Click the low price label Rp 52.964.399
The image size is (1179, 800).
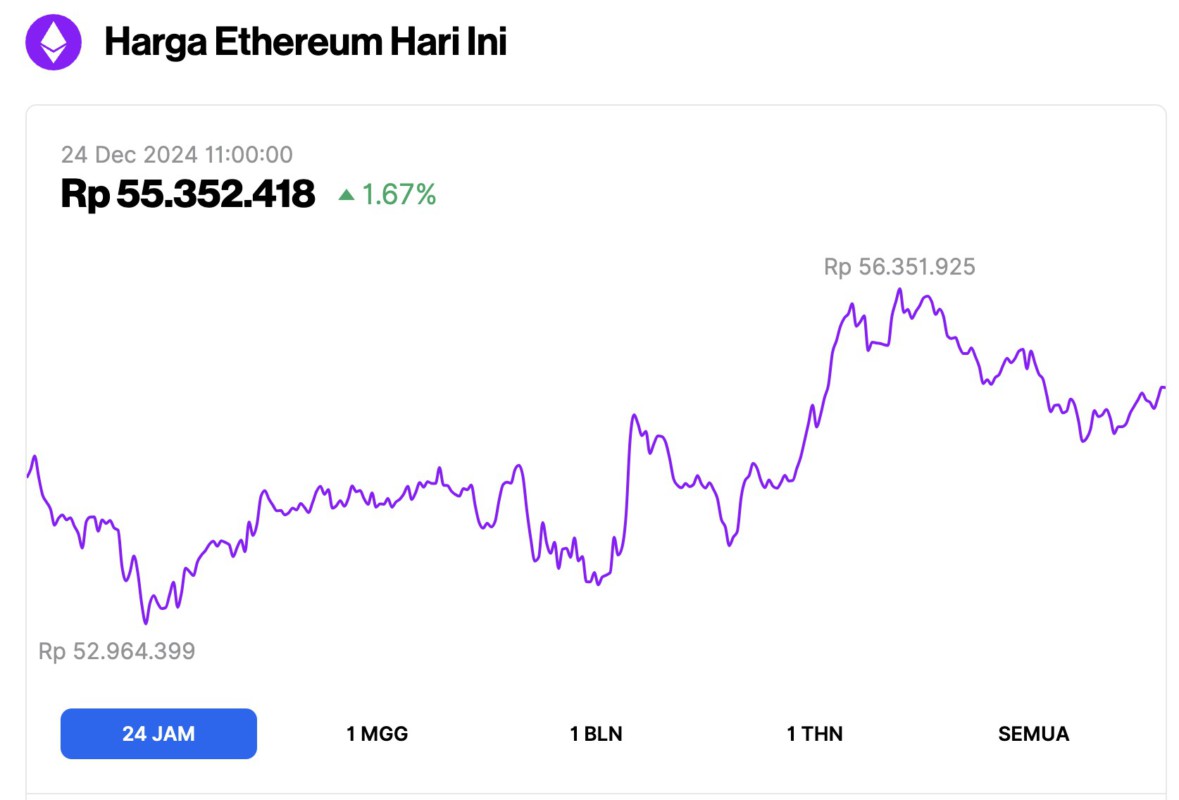pos(116,651)
